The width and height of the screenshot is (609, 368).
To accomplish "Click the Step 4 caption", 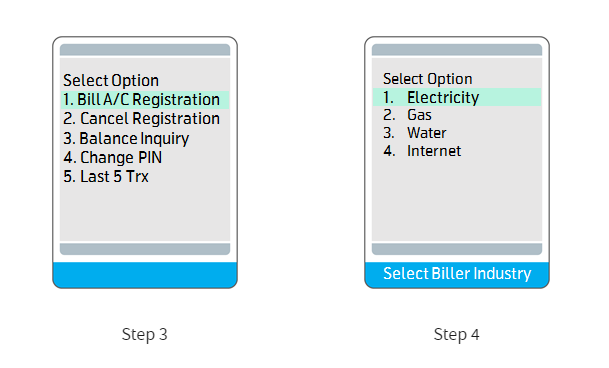I will [x=456, y=335].
